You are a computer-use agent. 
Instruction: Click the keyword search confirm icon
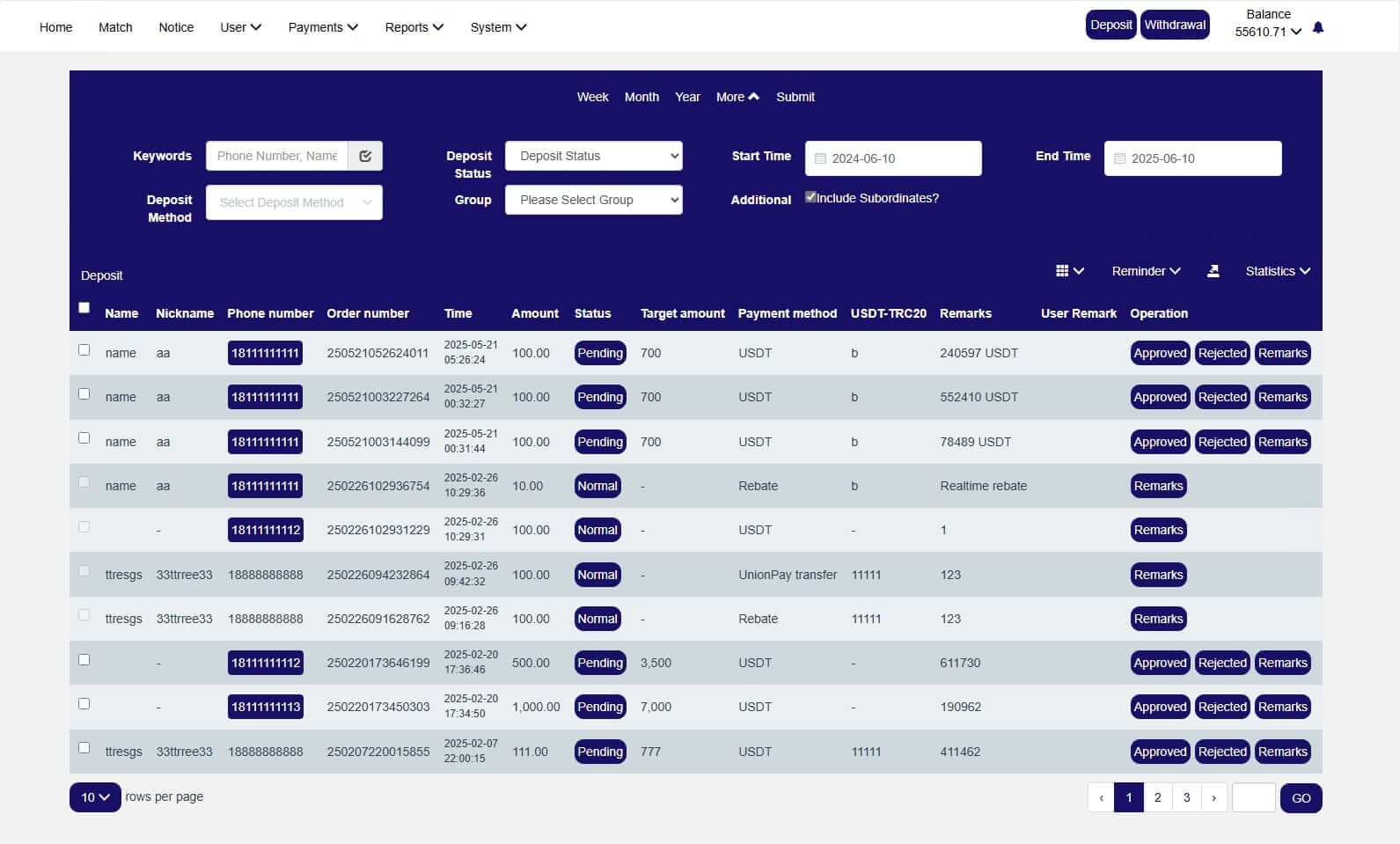pyautogui.click(x=365, y=156)
